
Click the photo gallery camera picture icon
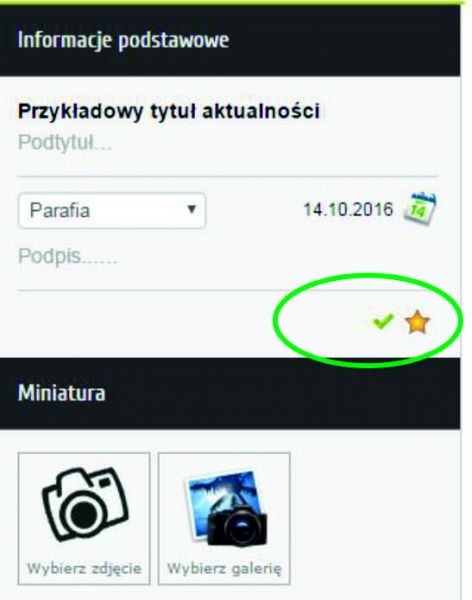(226, 508)
